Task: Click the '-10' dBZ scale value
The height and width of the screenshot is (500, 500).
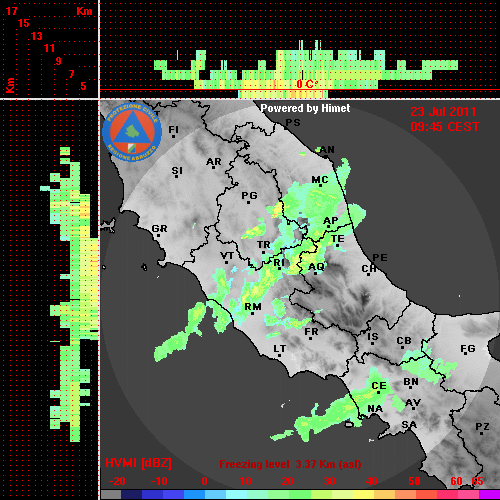Action: click(x=159, y=481)
